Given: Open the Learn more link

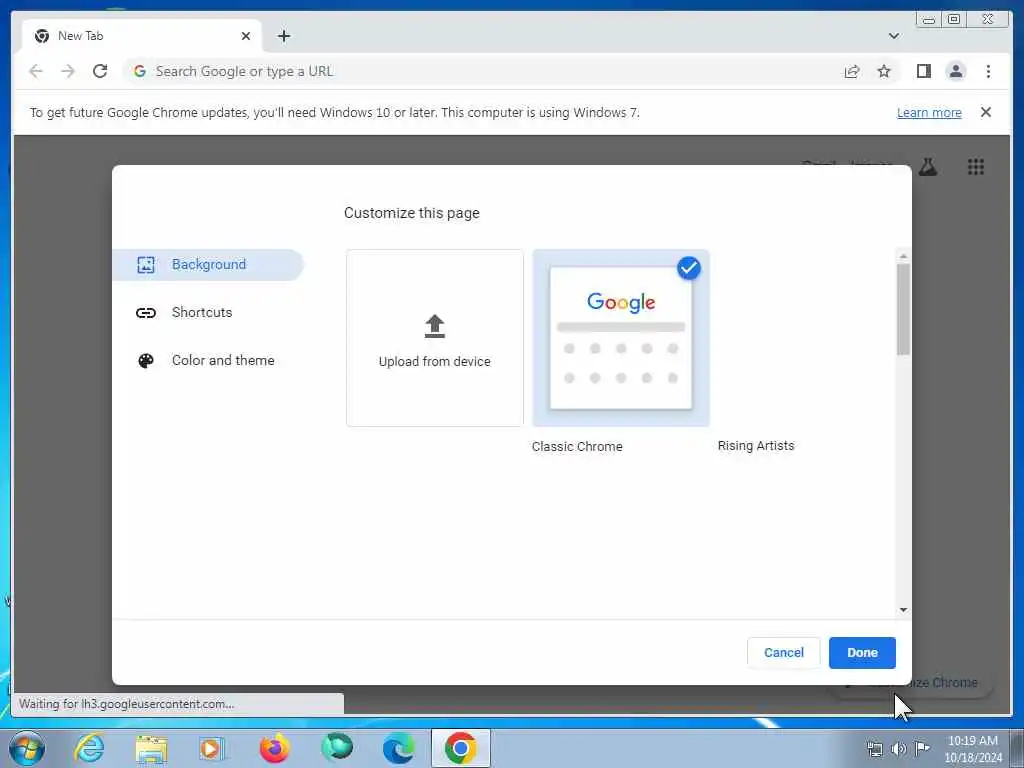Looking at the screenshot, I should [929, 112].
